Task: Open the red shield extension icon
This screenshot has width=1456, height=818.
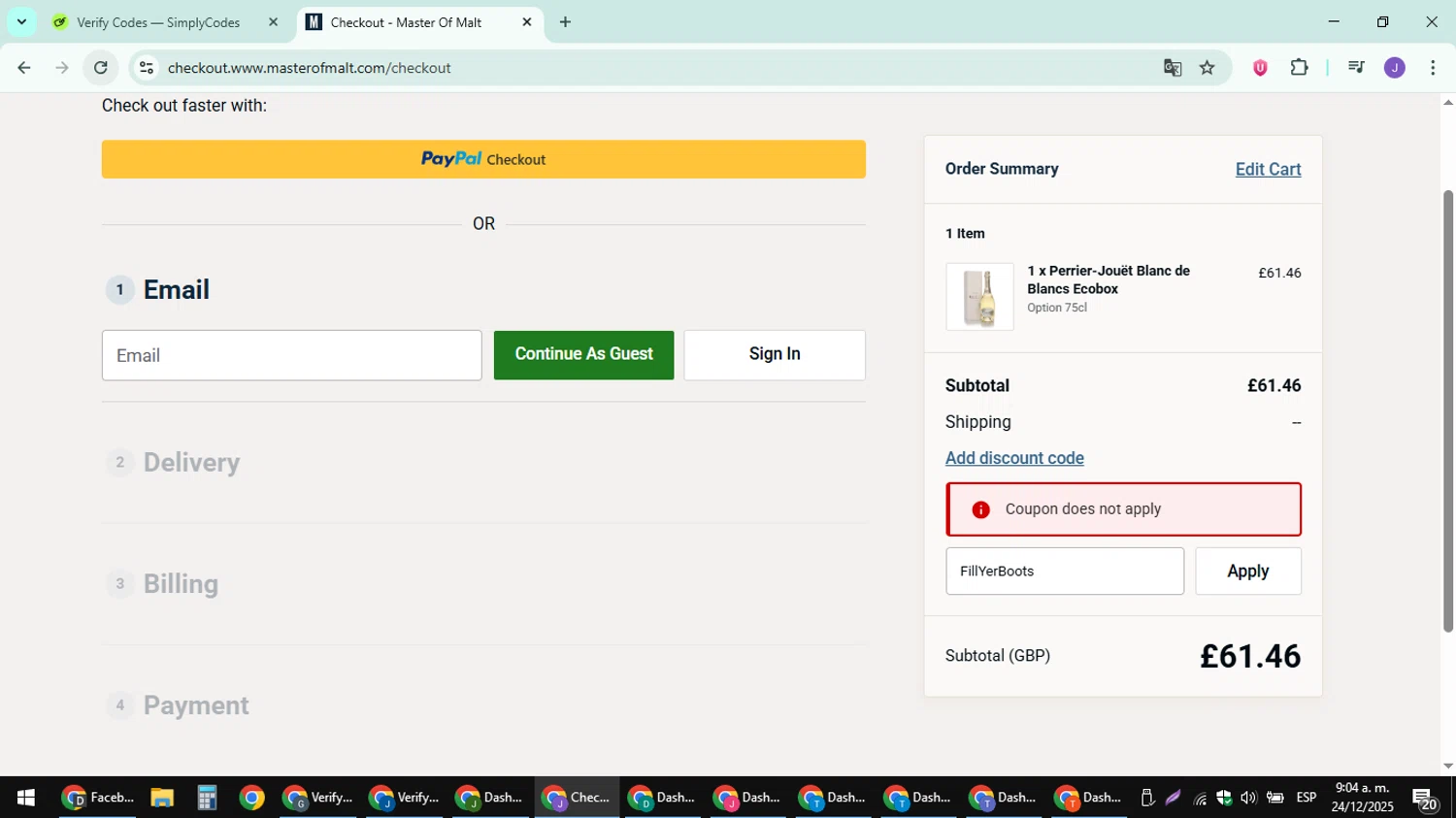Action: 1260,68
